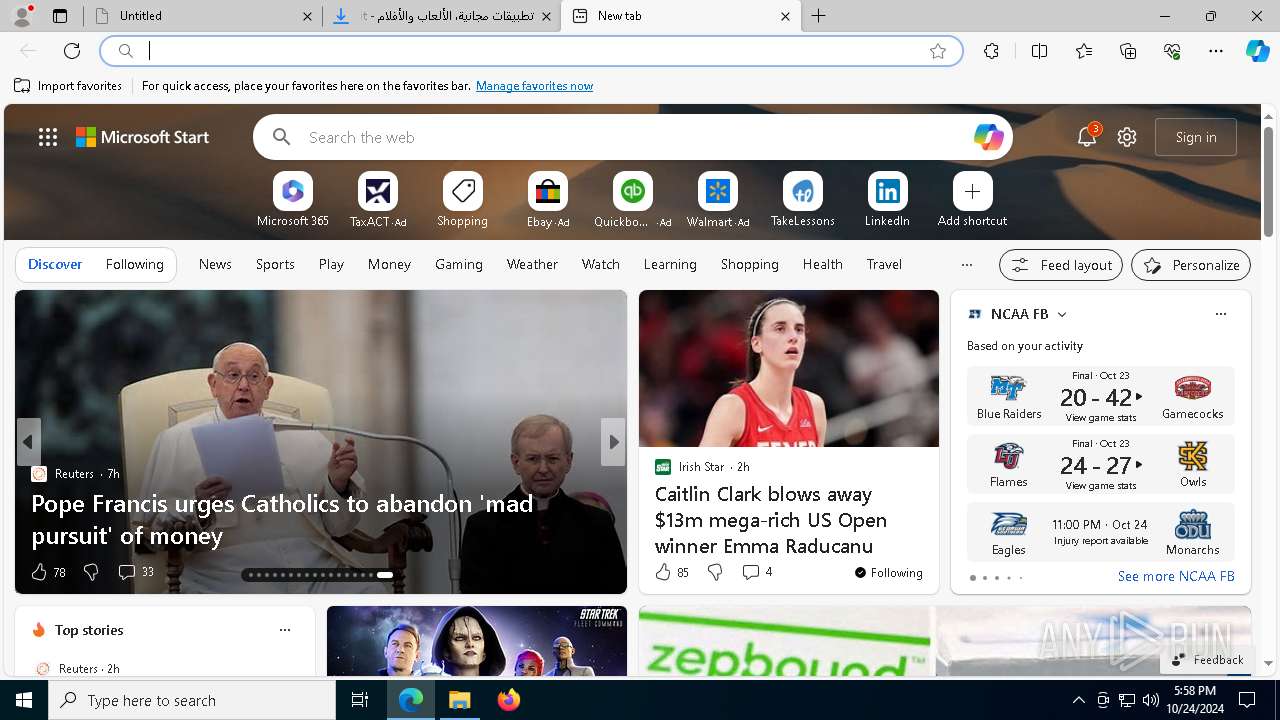
Task: Open the Copilot icon in search box
Action: coord(988,137)
